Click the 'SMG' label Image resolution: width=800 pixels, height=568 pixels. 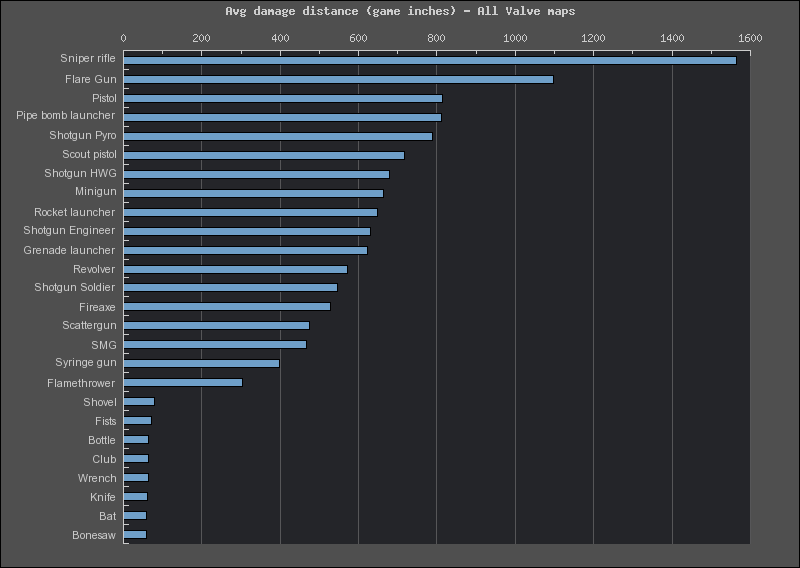coord(104,345)
